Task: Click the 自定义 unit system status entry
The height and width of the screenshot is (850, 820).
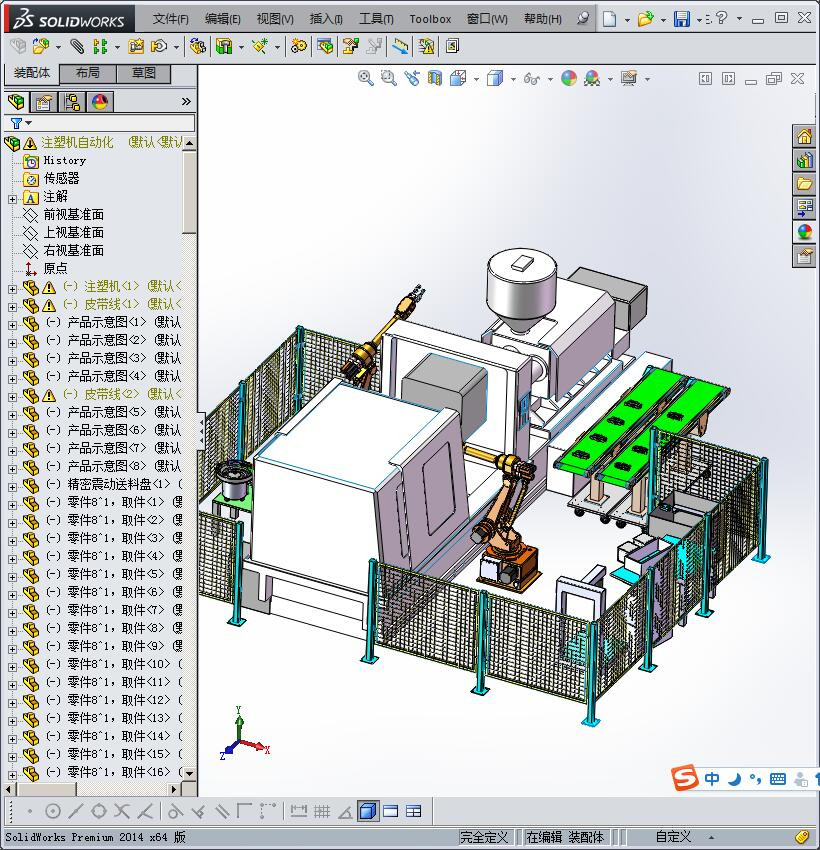Action: [x=673, y=837]
